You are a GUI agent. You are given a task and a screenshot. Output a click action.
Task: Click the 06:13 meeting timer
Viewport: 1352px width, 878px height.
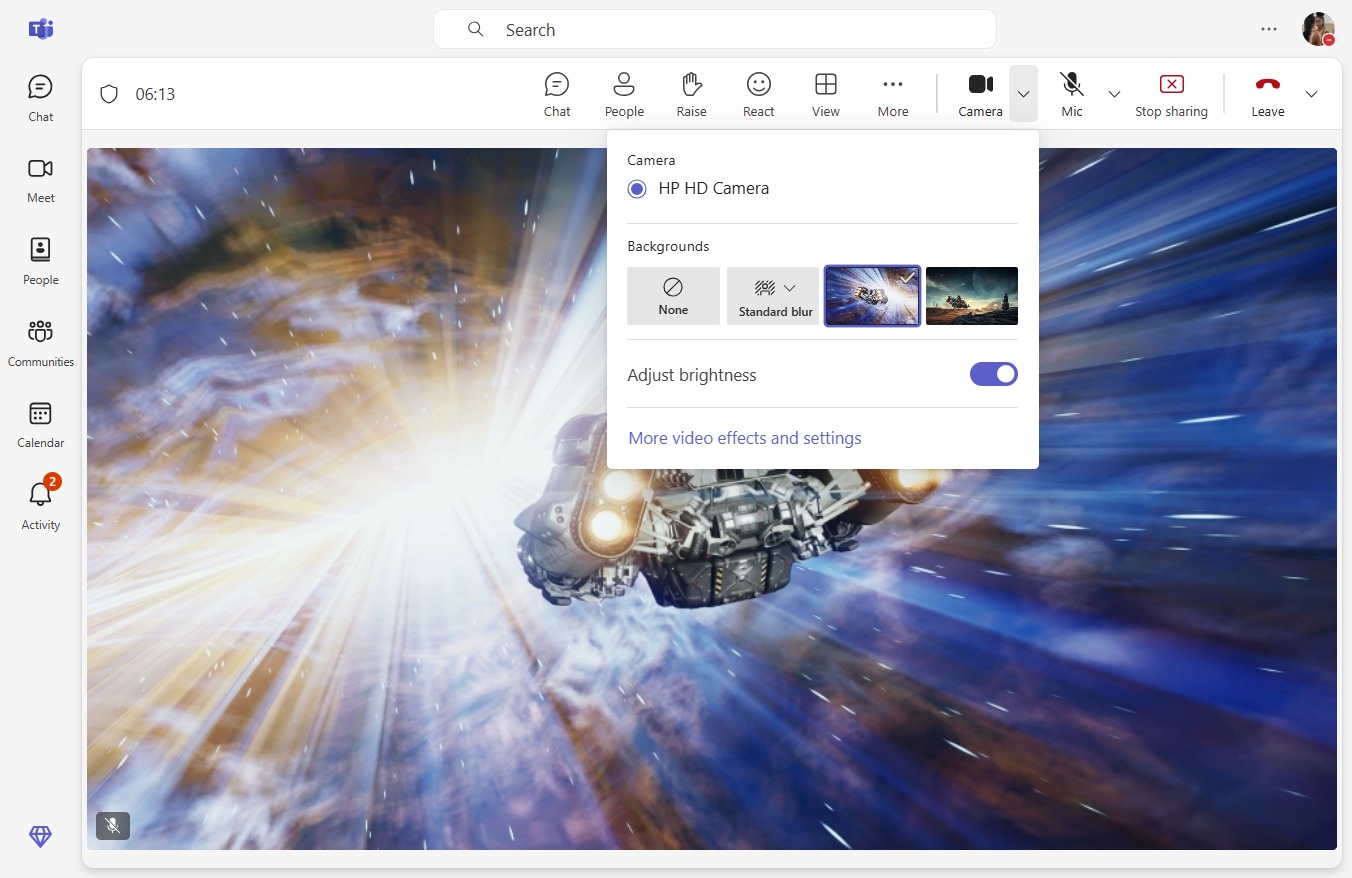click(155, 94)
